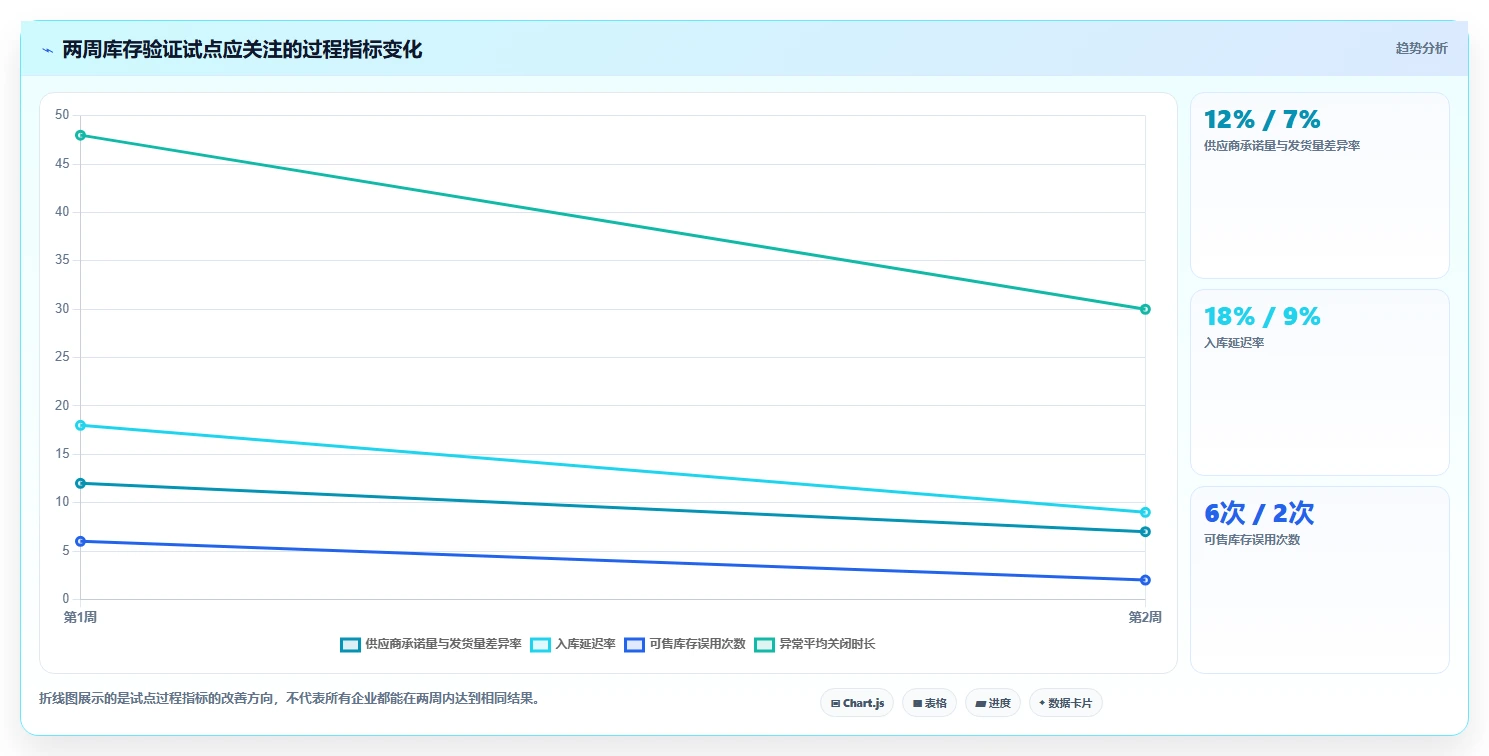
Task: Click the 可售库存误用次数 data point at 第2周
Action: pos(1145,580)
